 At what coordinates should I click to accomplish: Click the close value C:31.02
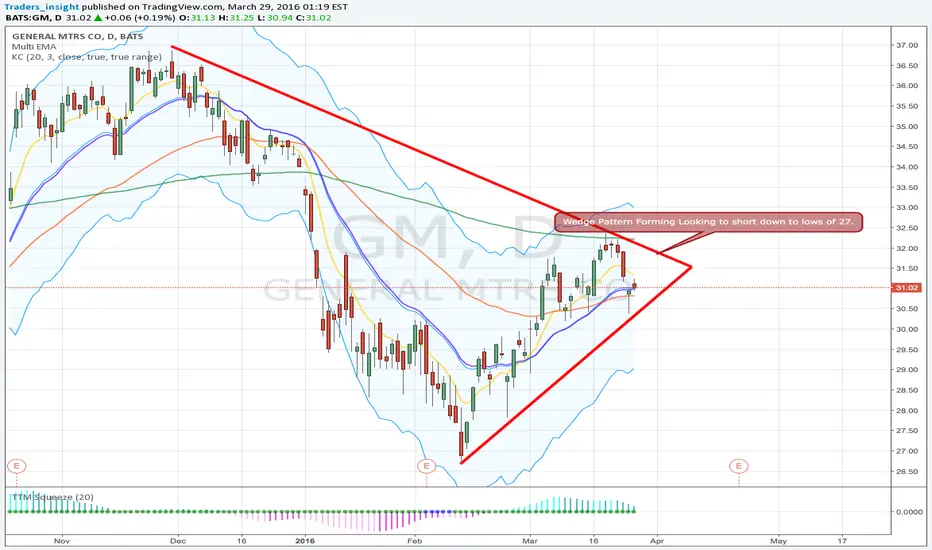coord(313,18)
